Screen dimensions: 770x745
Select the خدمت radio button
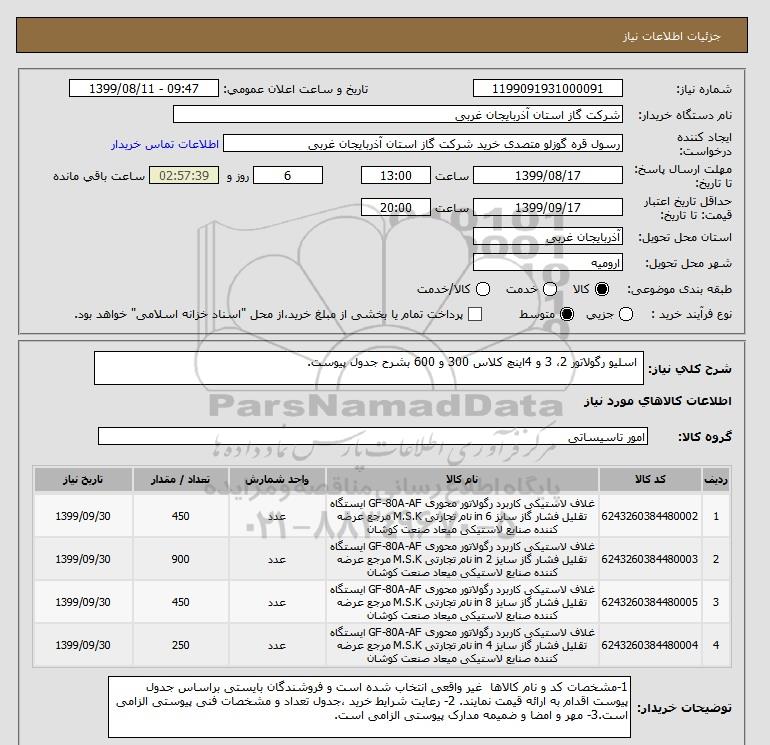coord(550,289)
